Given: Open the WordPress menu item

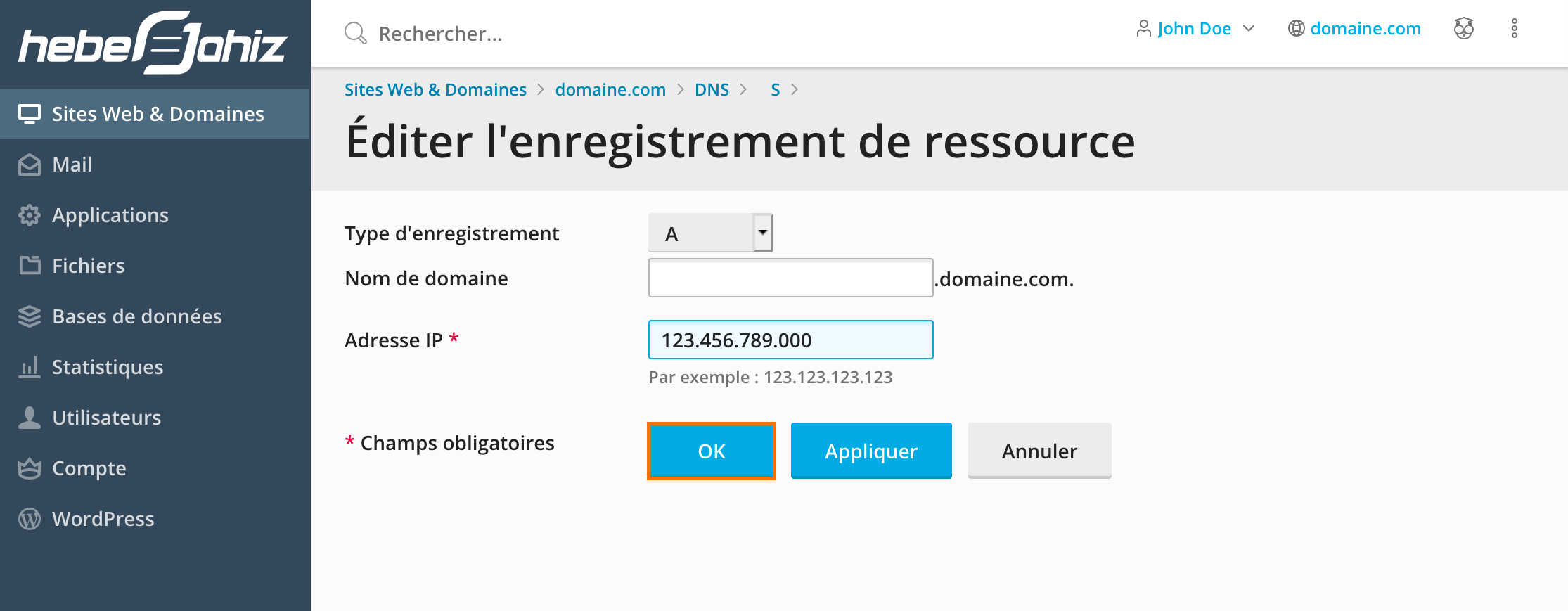Looking at the screenshot, I should click(155, 519).
